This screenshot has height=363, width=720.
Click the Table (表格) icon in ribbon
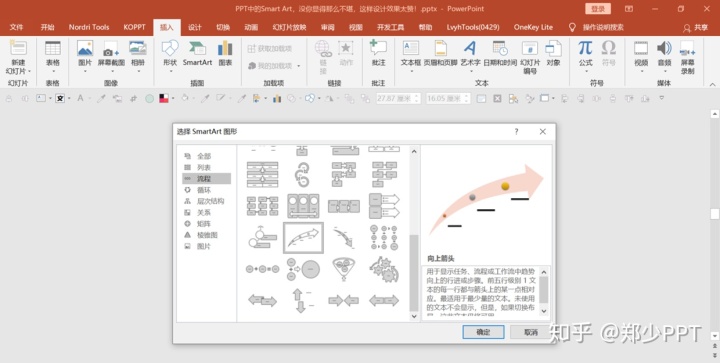coord(53,48)
